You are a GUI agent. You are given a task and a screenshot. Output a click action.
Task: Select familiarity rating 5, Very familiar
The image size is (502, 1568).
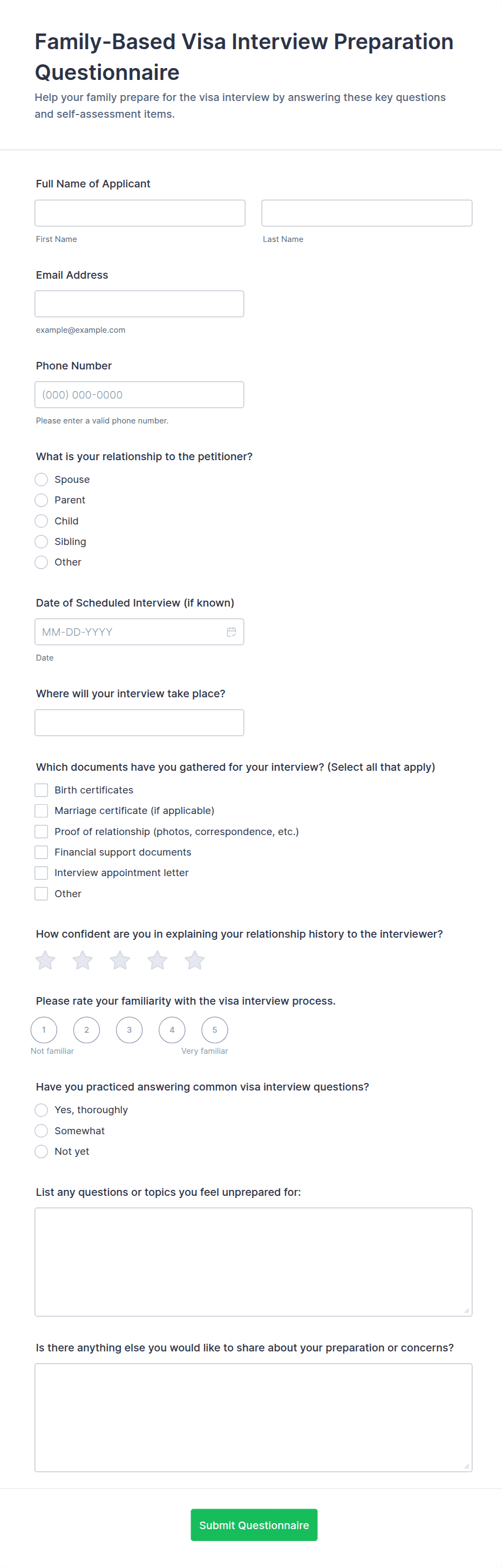click(214, 1030)
